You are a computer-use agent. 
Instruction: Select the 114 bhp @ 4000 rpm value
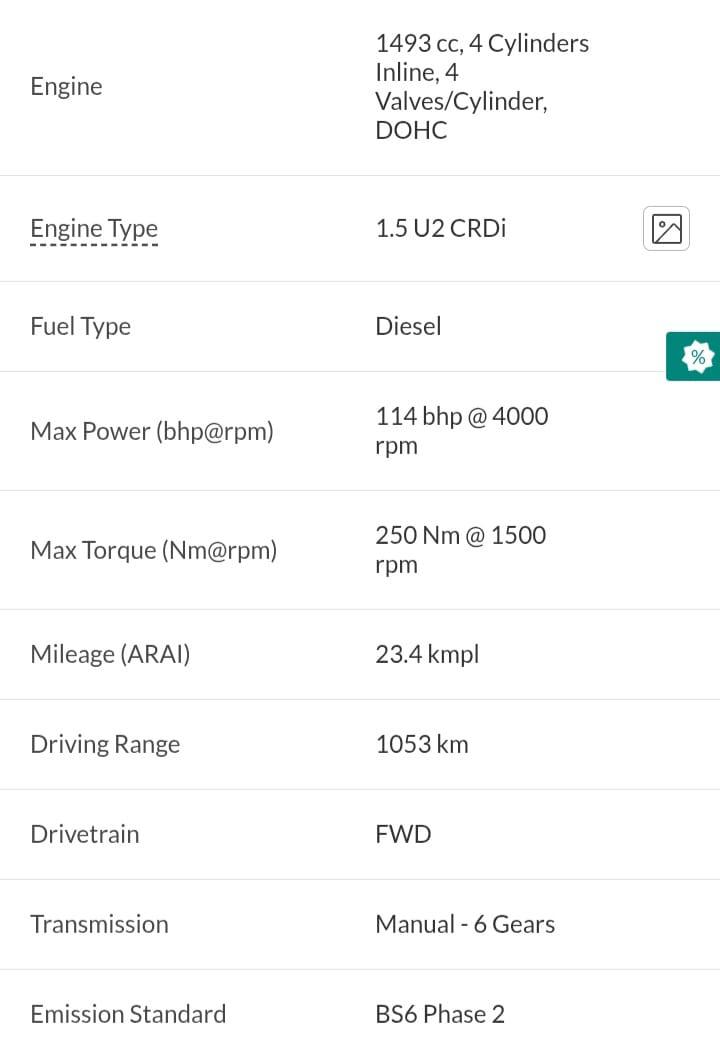[x=462, y=431]
